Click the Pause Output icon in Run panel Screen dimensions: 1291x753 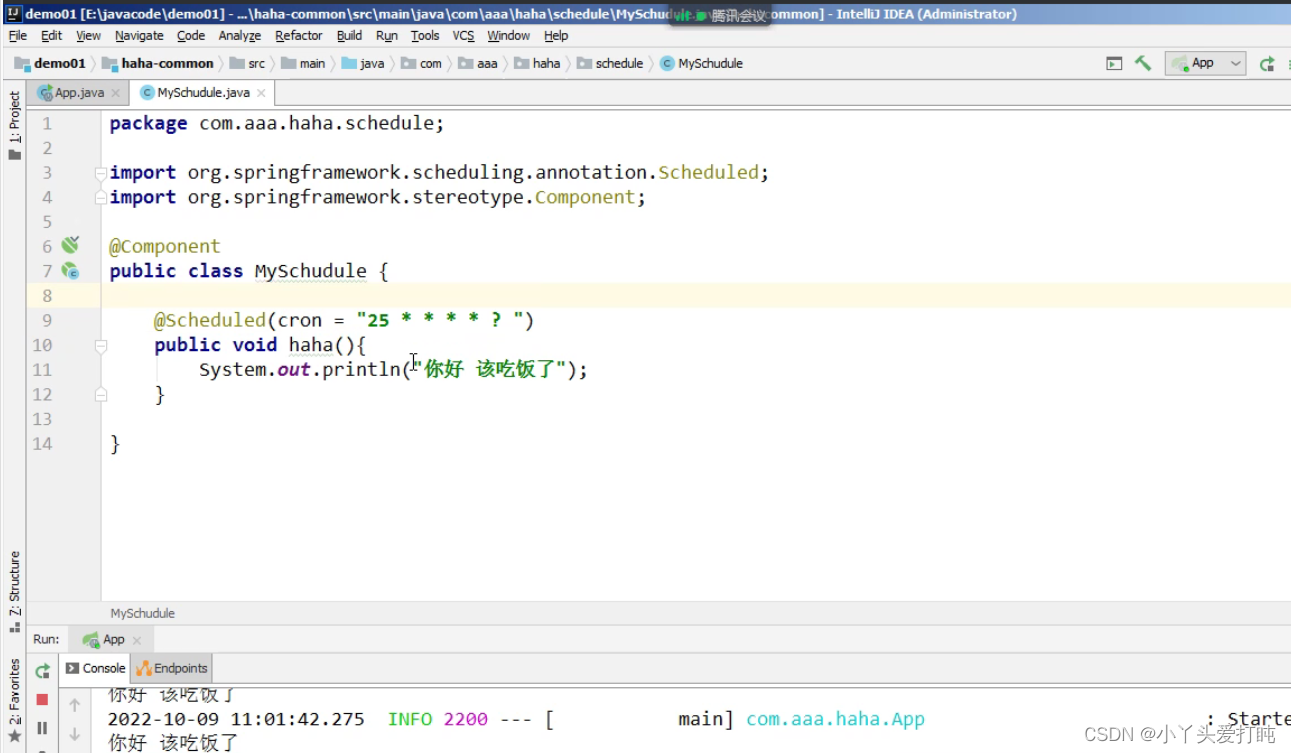[x=42, y=728]
